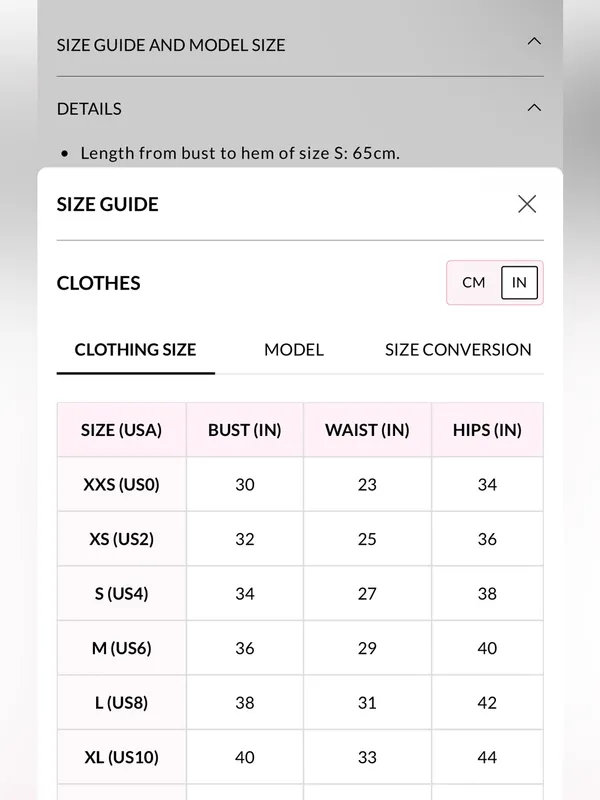Open the Model tab
The image size is (600, 800).
pyautogui.click(x=294, y=350)
